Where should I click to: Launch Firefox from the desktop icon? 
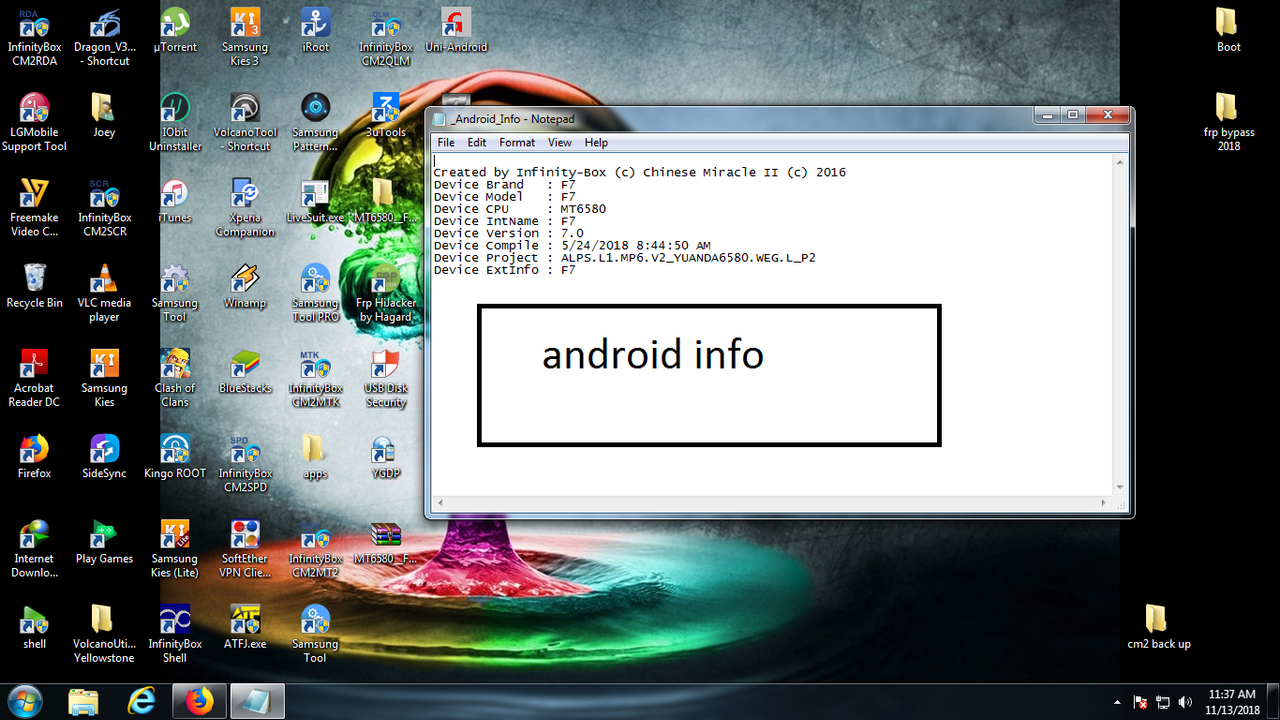(34, 456)
